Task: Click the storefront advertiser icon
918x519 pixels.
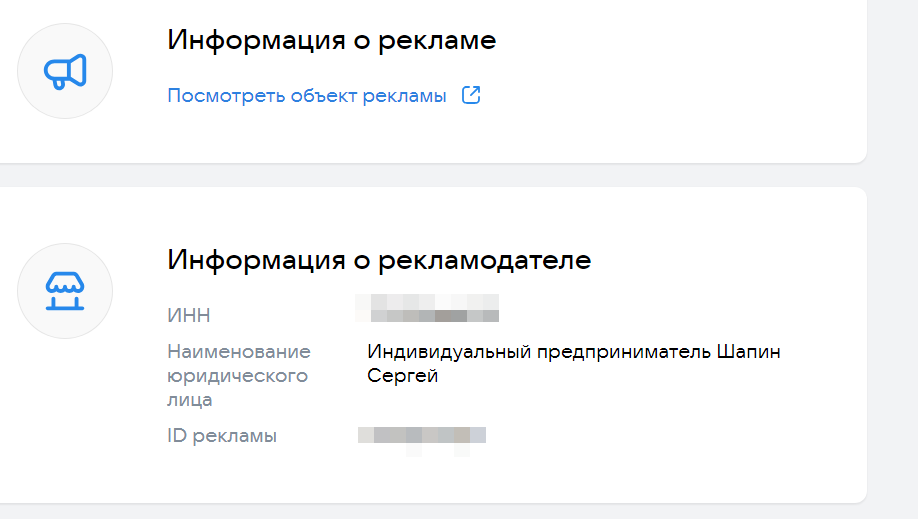Action: coord(65,291)
